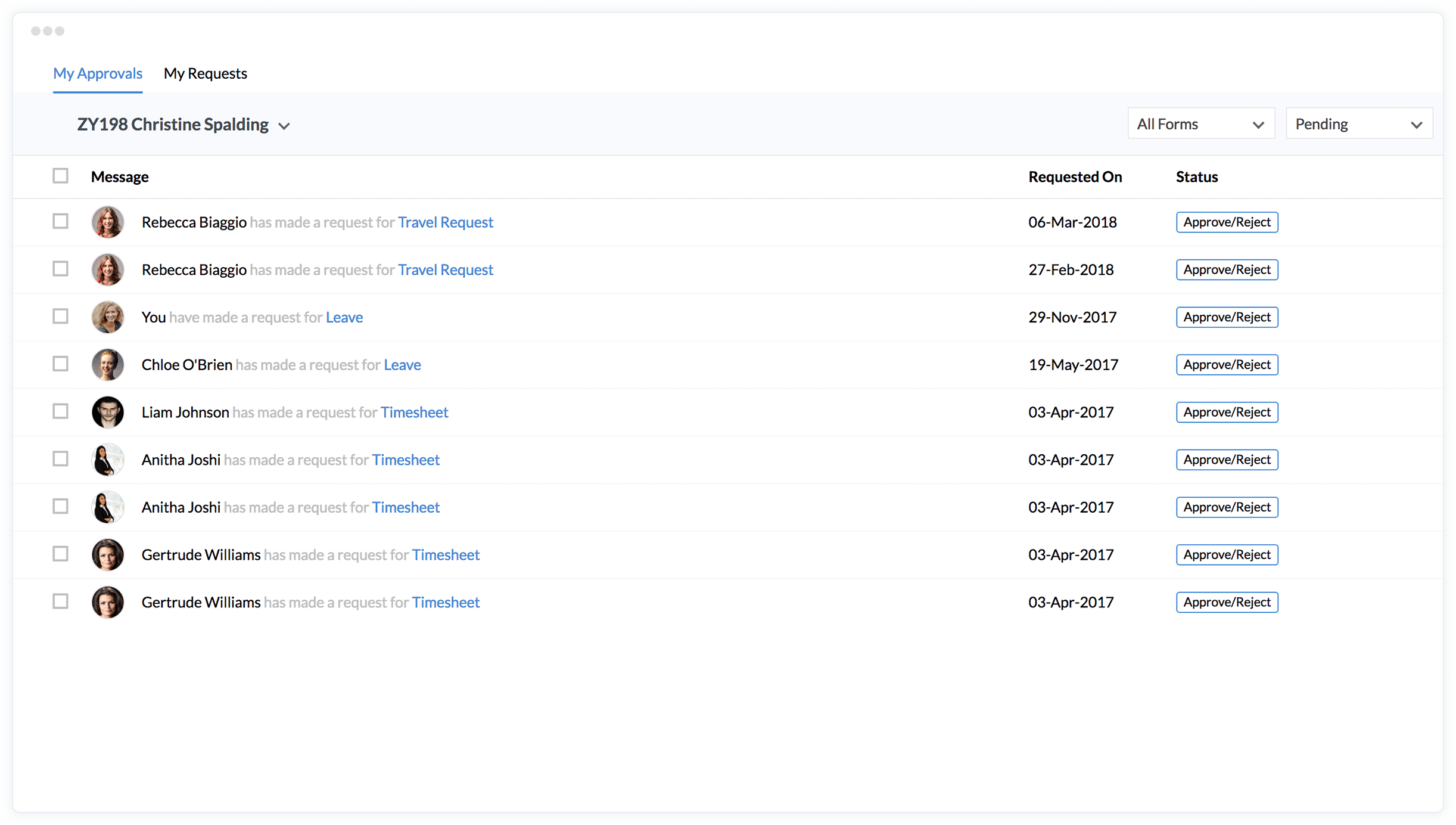Screen dimensions: 1456x825
Task: Click Chloe O'Brien's profile picture
Action: [107, 364]
